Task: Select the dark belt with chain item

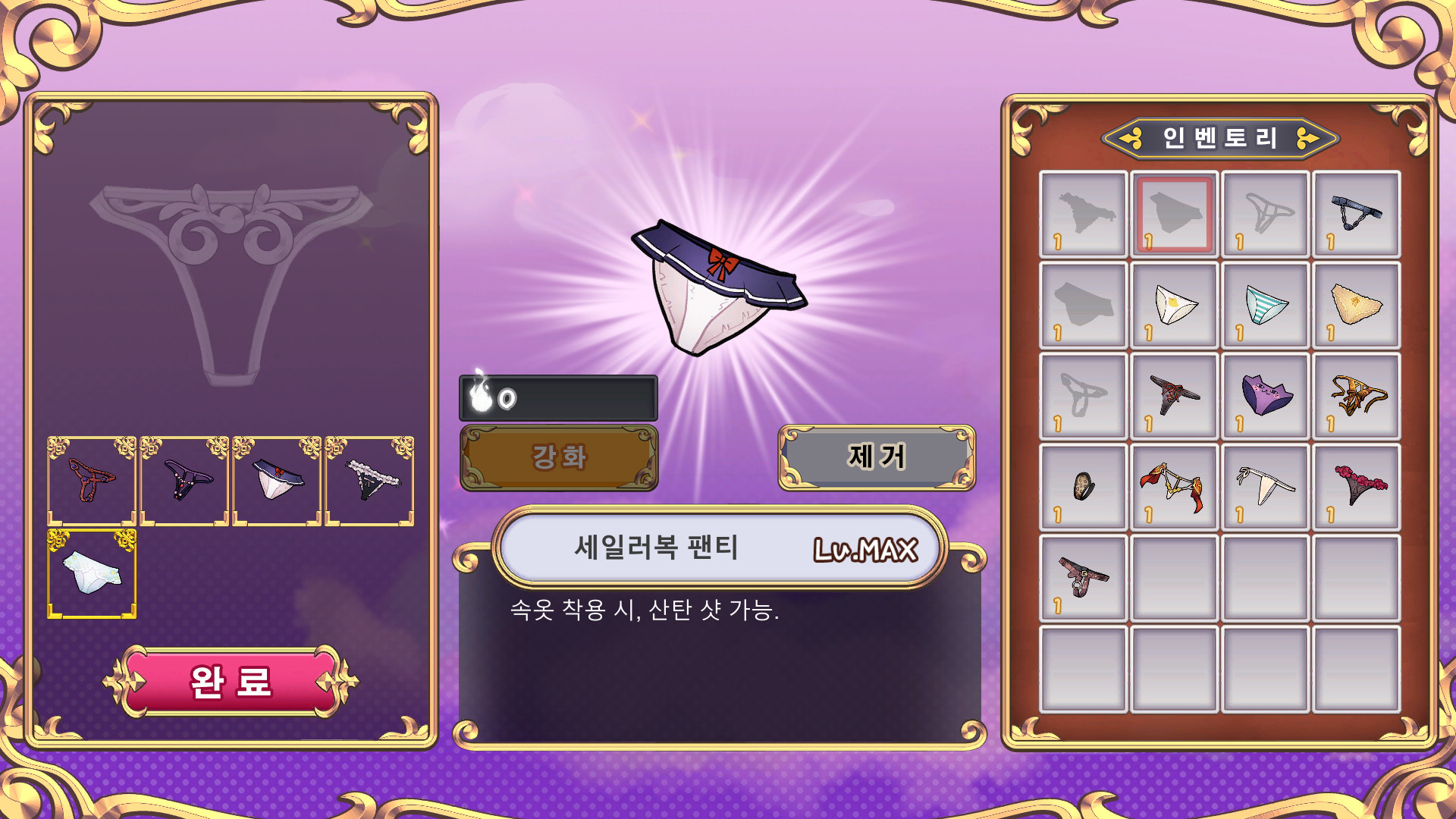Action: point(1357,215)
